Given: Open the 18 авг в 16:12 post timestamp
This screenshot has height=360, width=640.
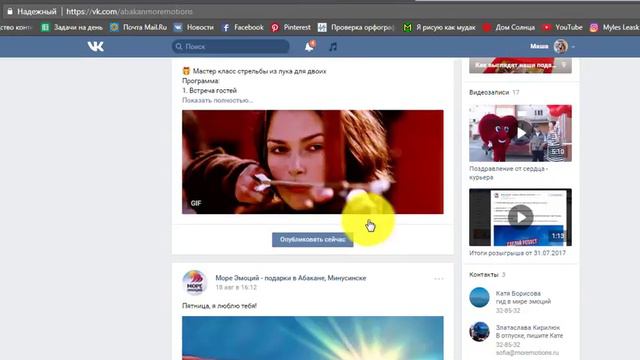Looking at the screenshot, I should click(236, 287).
